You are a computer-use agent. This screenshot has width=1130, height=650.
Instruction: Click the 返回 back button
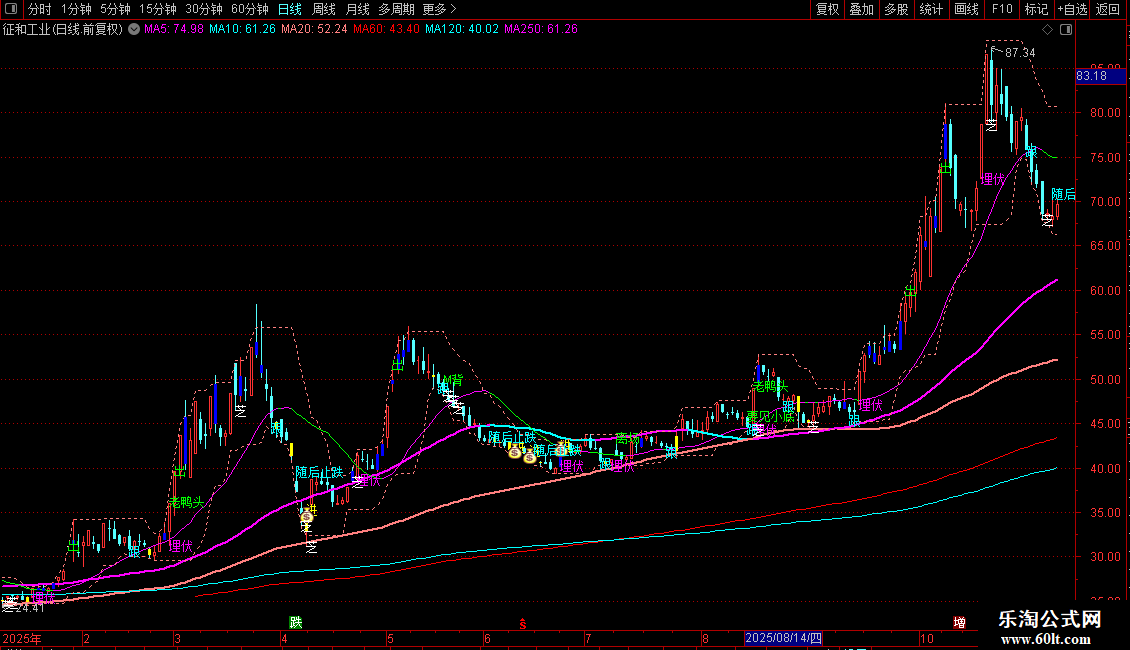click(x=1109, y=9)
